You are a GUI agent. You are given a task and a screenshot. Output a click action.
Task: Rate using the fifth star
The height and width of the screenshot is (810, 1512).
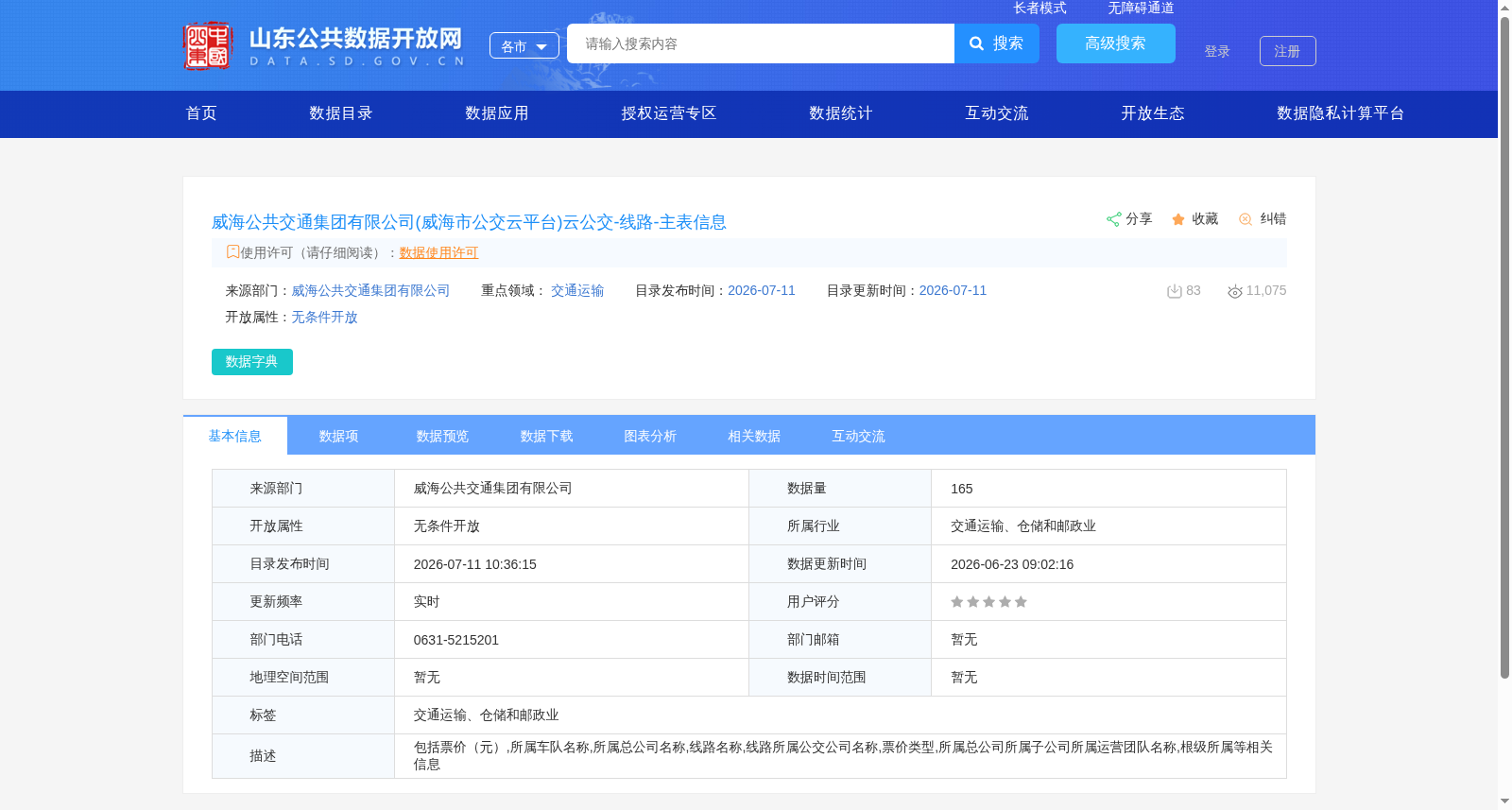click(1021, 602)
